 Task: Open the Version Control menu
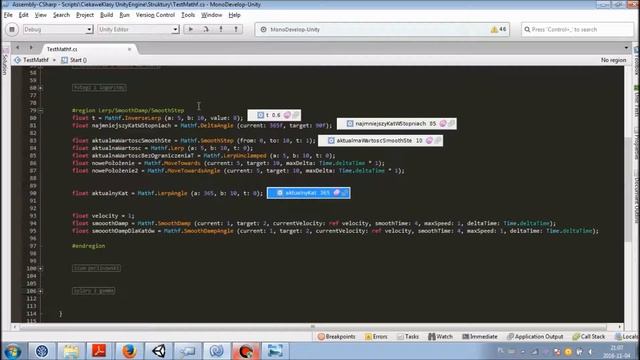coord(155,15)
